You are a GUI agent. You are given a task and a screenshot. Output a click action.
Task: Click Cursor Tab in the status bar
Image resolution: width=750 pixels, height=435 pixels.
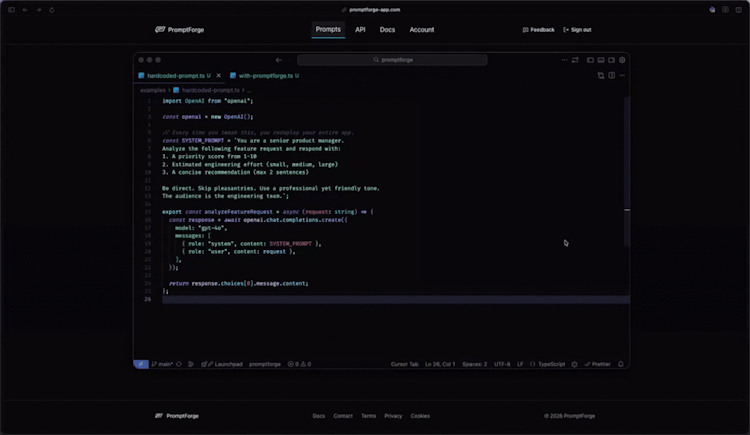[404, 364]
